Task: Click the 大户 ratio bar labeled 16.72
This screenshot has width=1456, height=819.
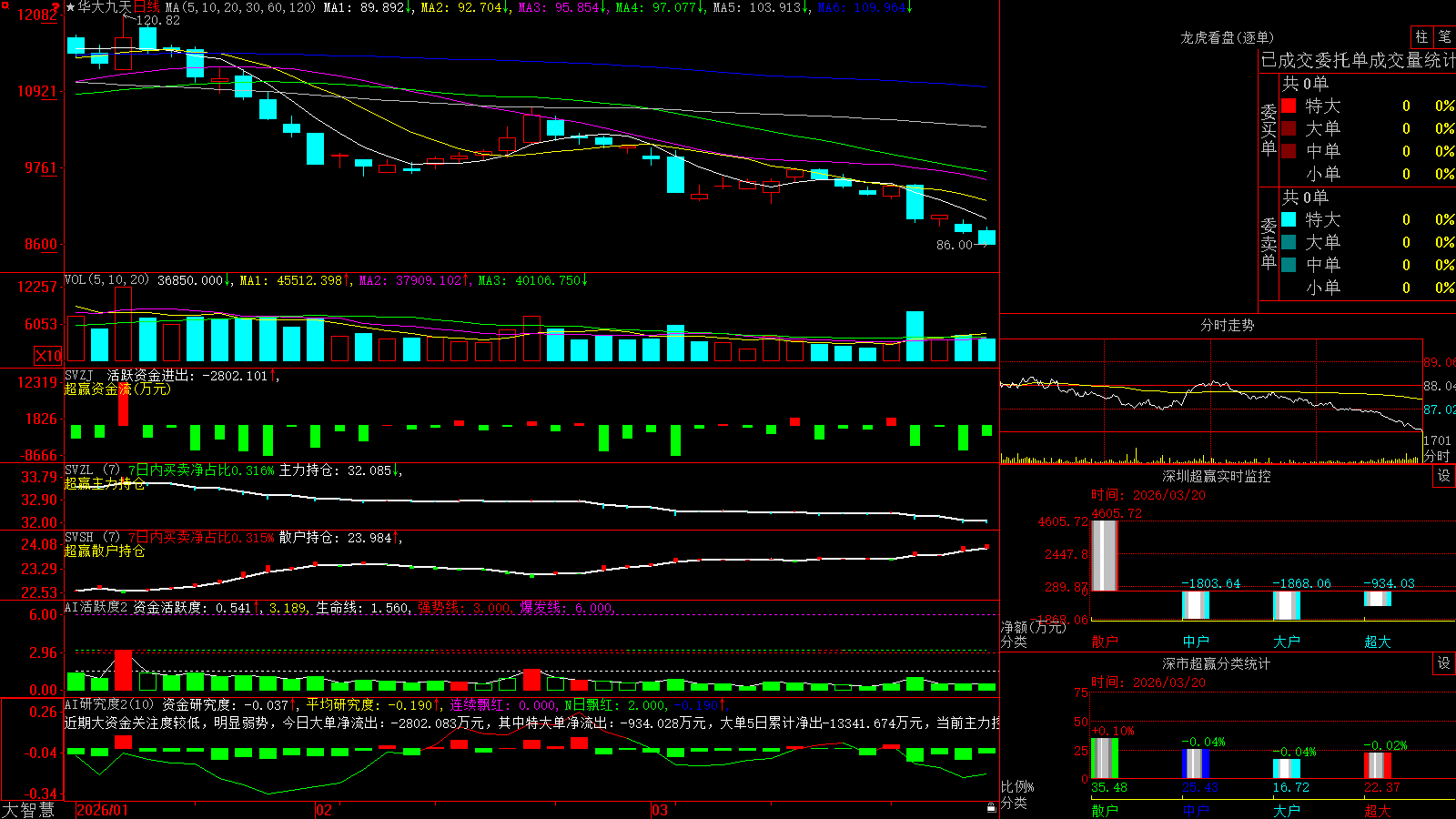Action: pyautogui.click(x=1287, y=769)
